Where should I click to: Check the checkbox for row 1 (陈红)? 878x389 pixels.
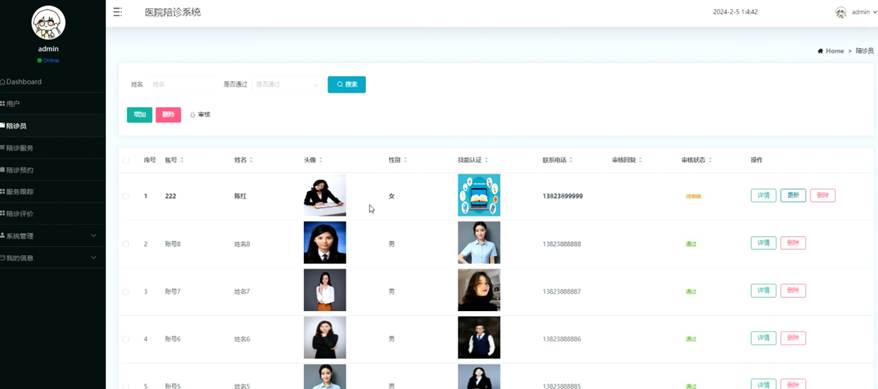[x=126, y=196]
